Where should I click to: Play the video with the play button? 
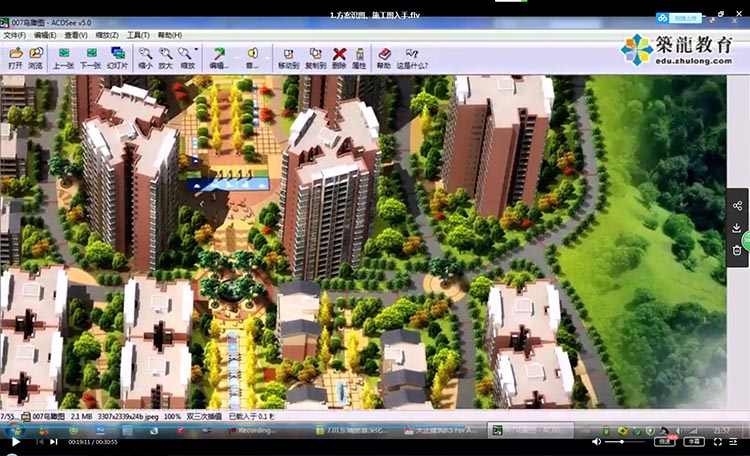click(x=15, y=442)
